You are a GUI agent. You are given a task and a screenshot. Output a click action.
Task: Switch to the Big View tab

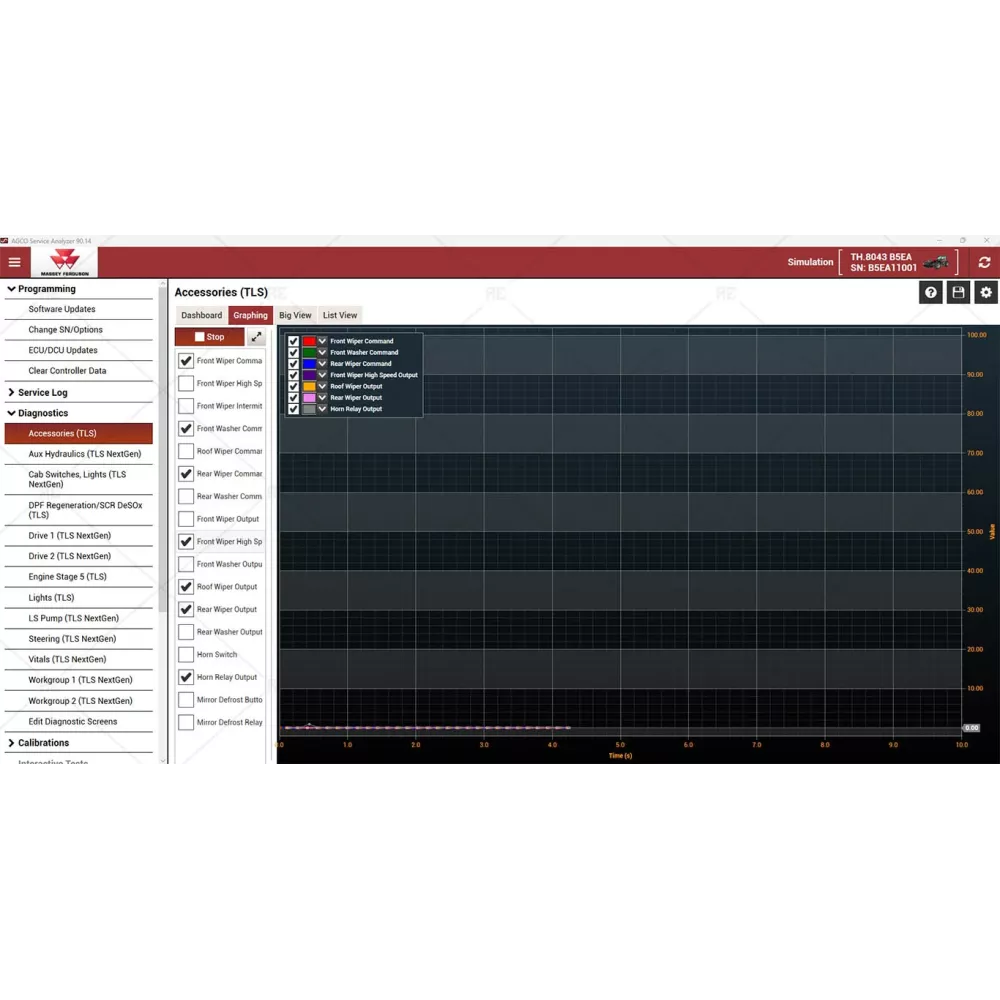(x=295, y=315)
